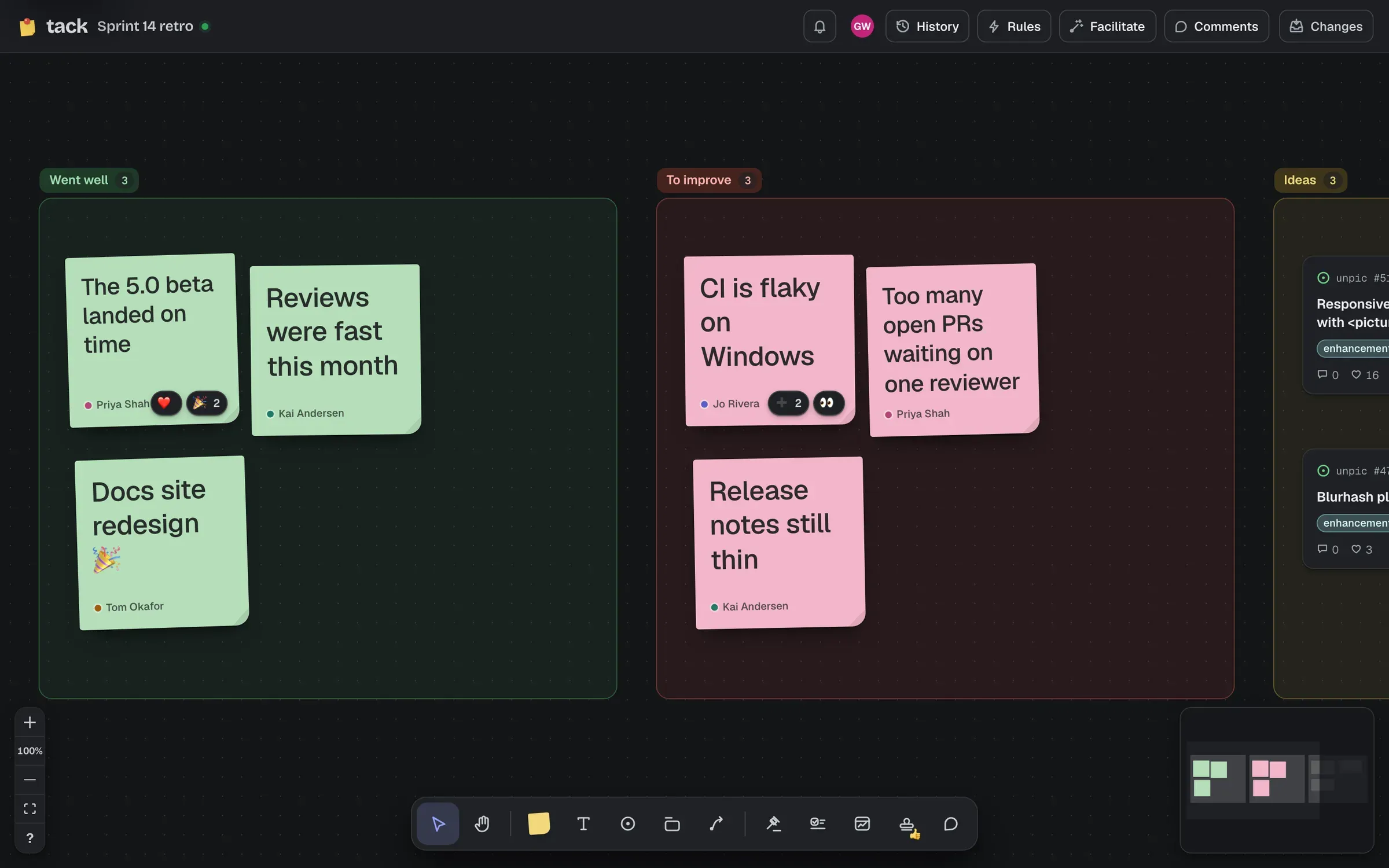This screenshot has height=868, width=1389.
Task: Select the pointer arrow tool
Action: click(438, 823)
